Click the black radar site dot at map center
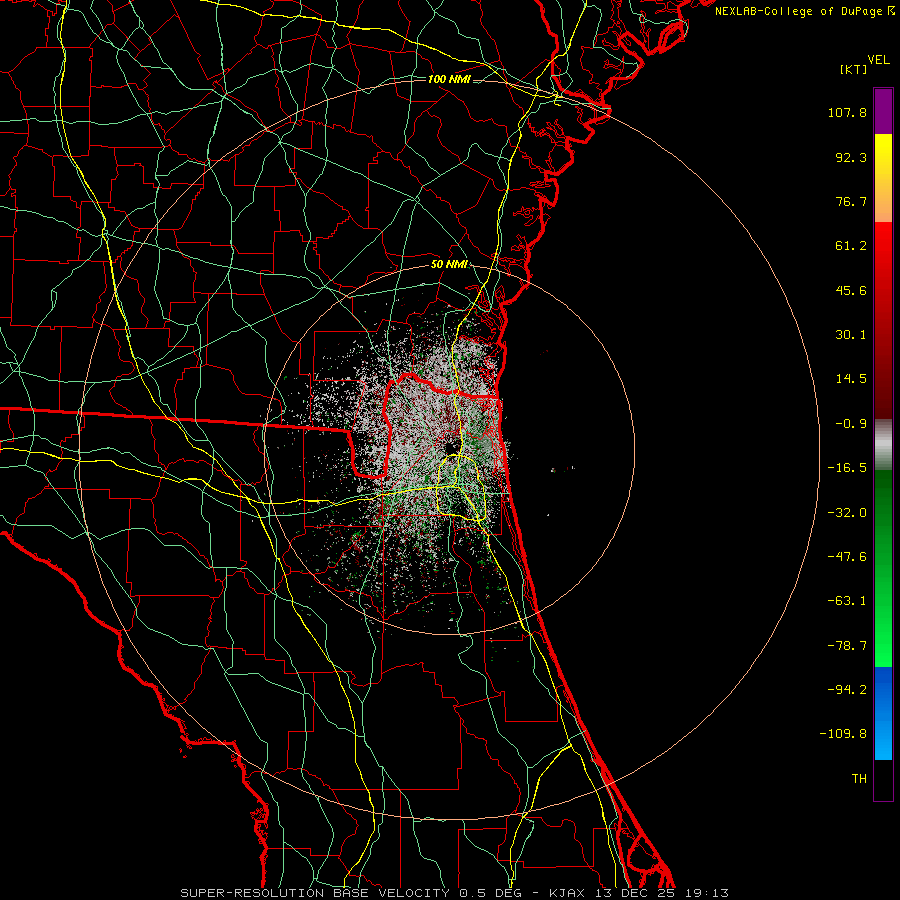 click(x=449, y=447)
